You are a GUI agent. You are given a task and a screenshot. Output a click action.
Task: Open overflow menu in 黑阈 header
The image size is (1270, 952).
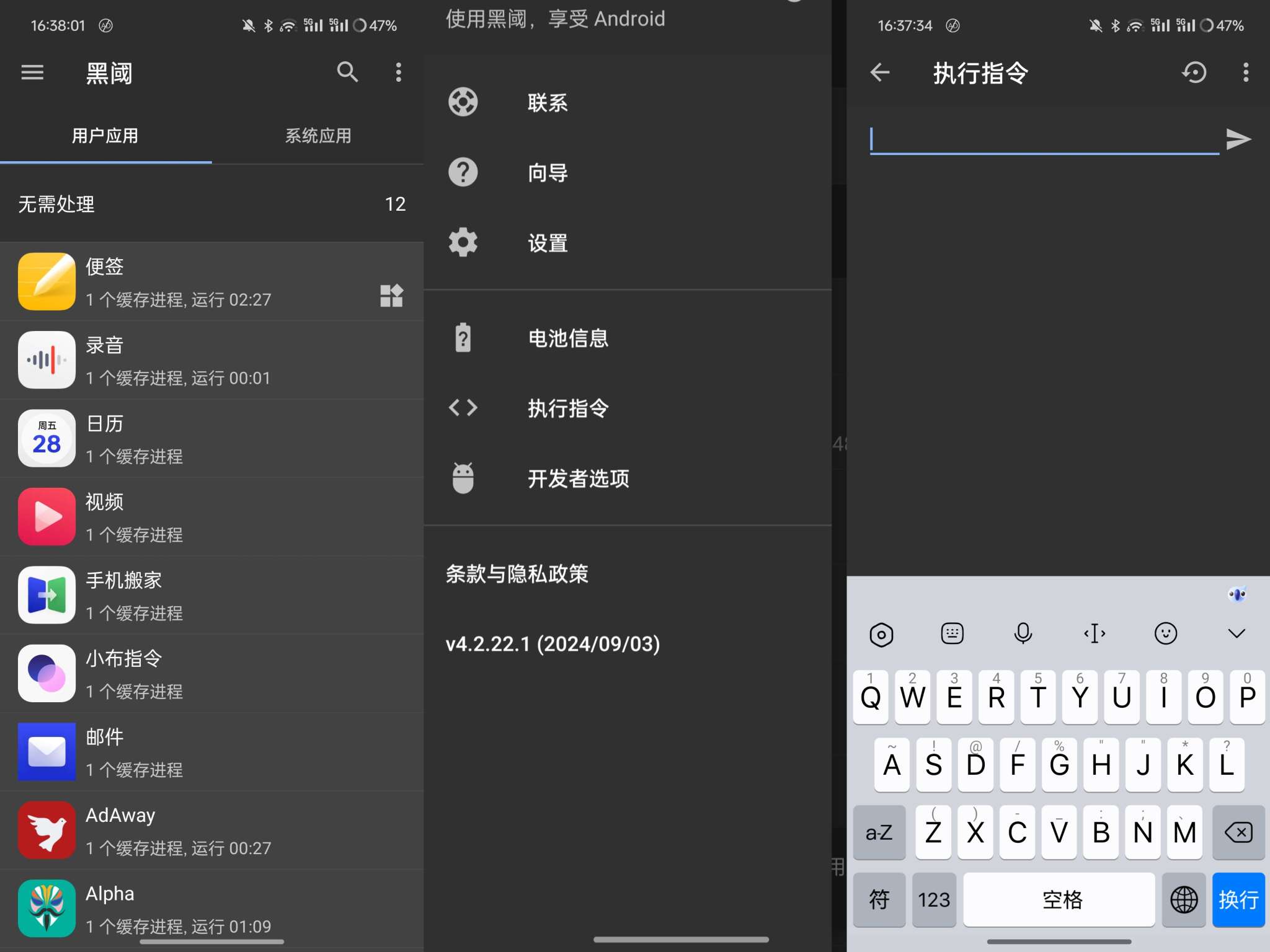tap(398, 73)
